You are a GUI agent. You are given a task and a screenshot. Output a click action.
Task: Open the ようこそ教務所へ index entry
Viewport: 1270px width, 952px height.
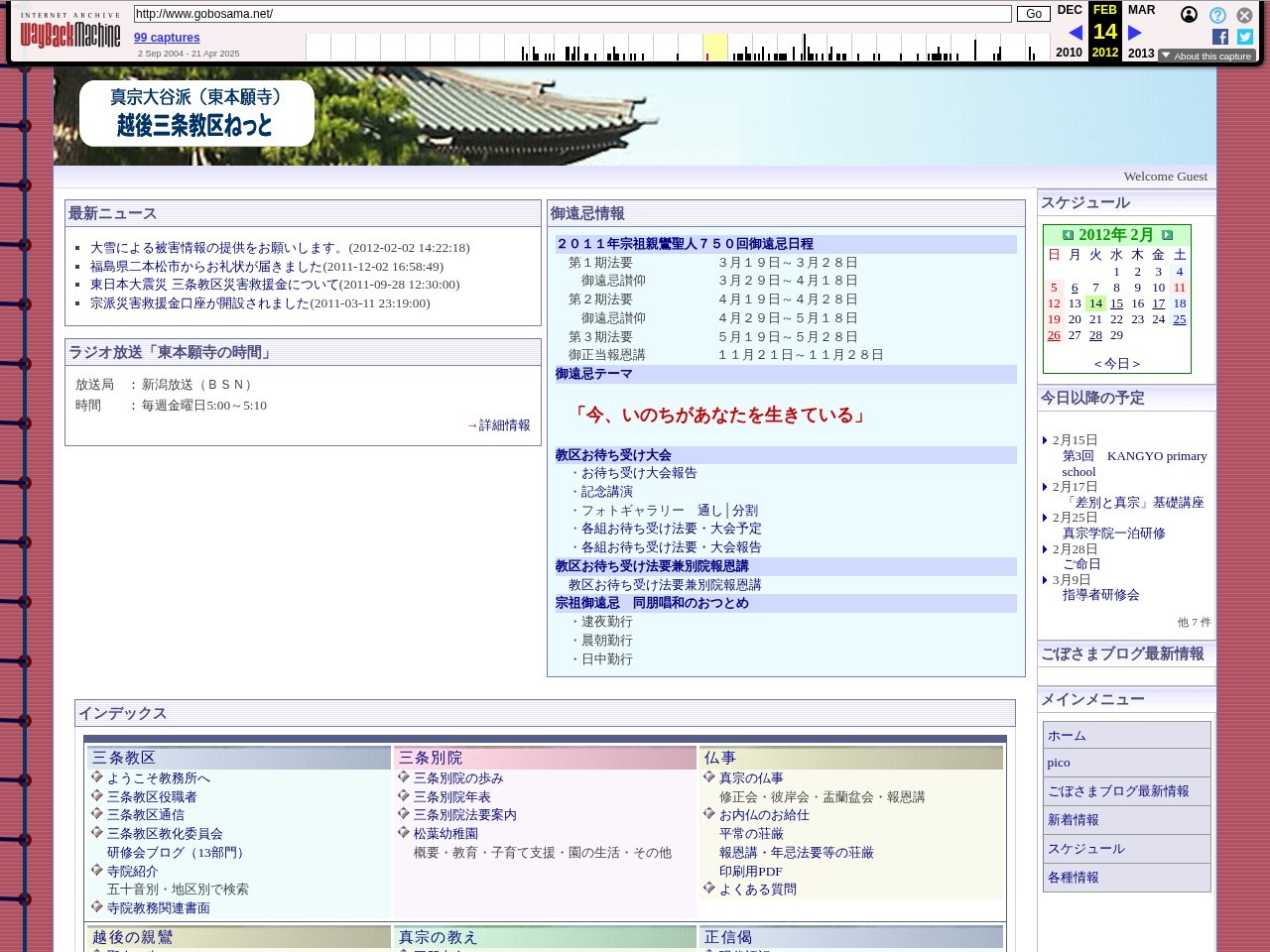click(158, 778)
